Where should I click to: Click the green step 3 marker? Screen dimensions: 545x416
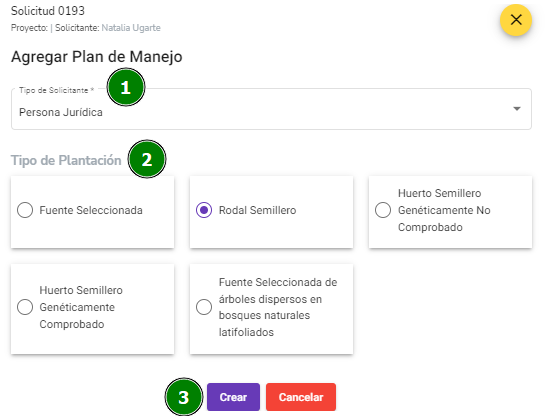pyautogui.click(x=184, y=397)
